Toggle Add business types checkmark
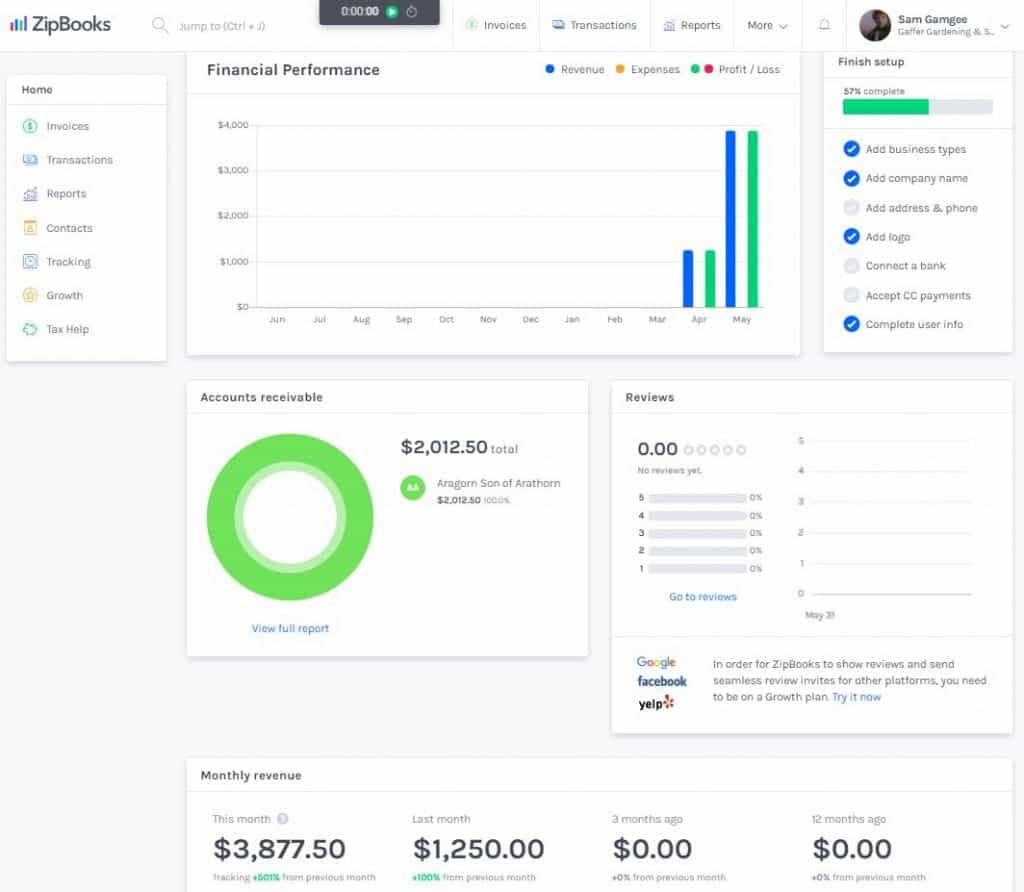Screen dimensions: 1024x892 851,149
